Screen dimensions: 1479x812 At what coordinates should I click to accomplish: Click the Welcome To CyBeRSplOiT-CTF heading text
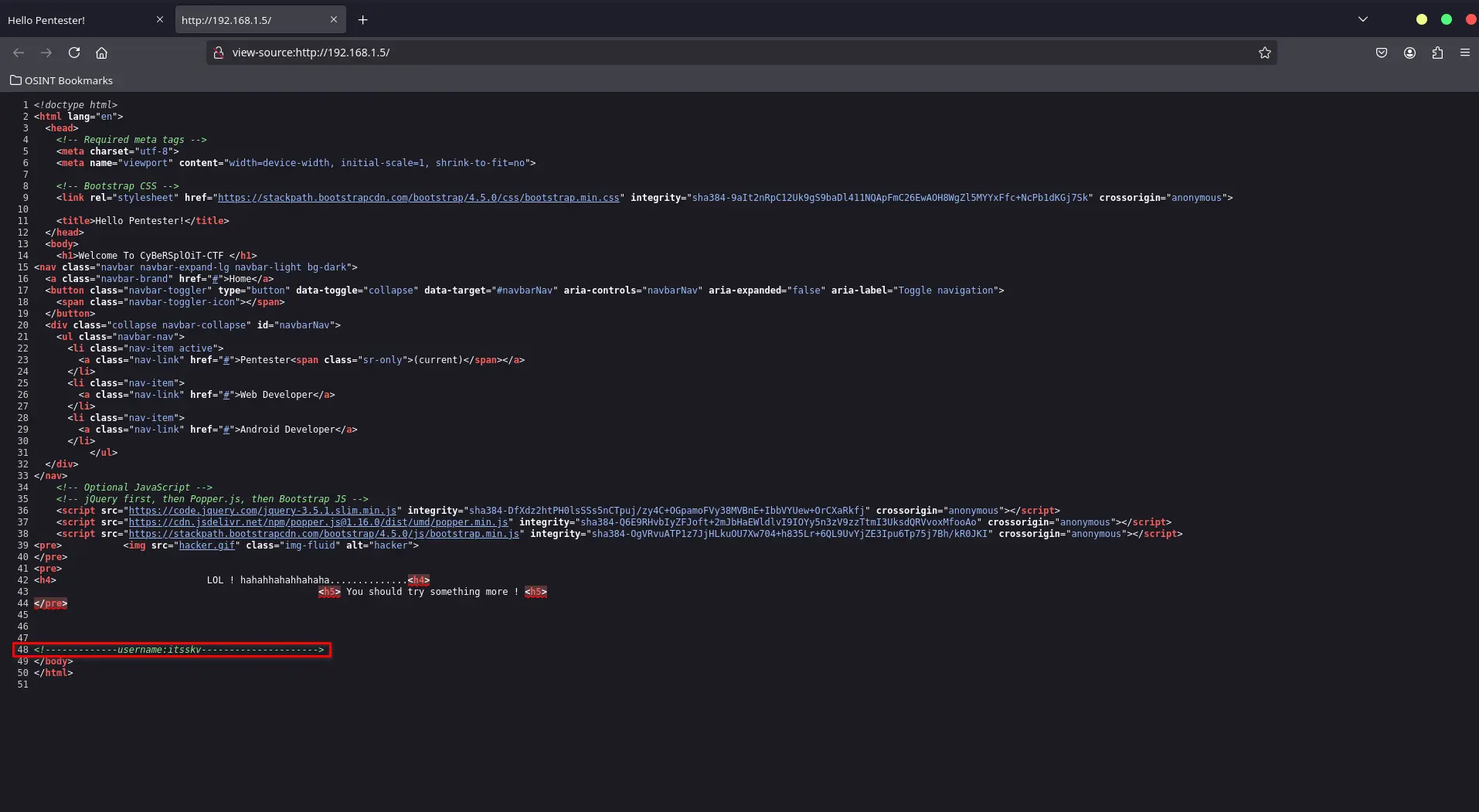[x=151, y=256]
